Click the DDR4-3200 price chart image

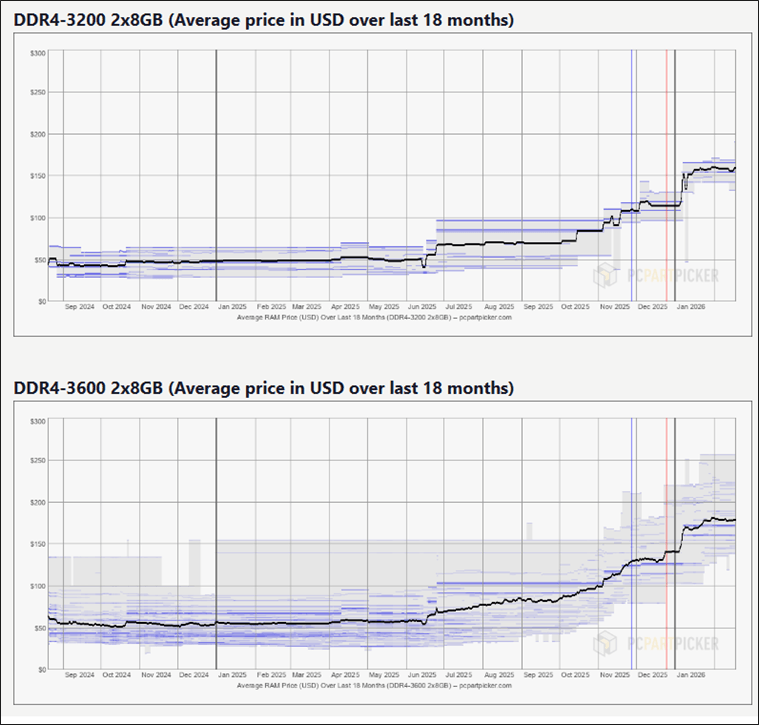point(385,185)
